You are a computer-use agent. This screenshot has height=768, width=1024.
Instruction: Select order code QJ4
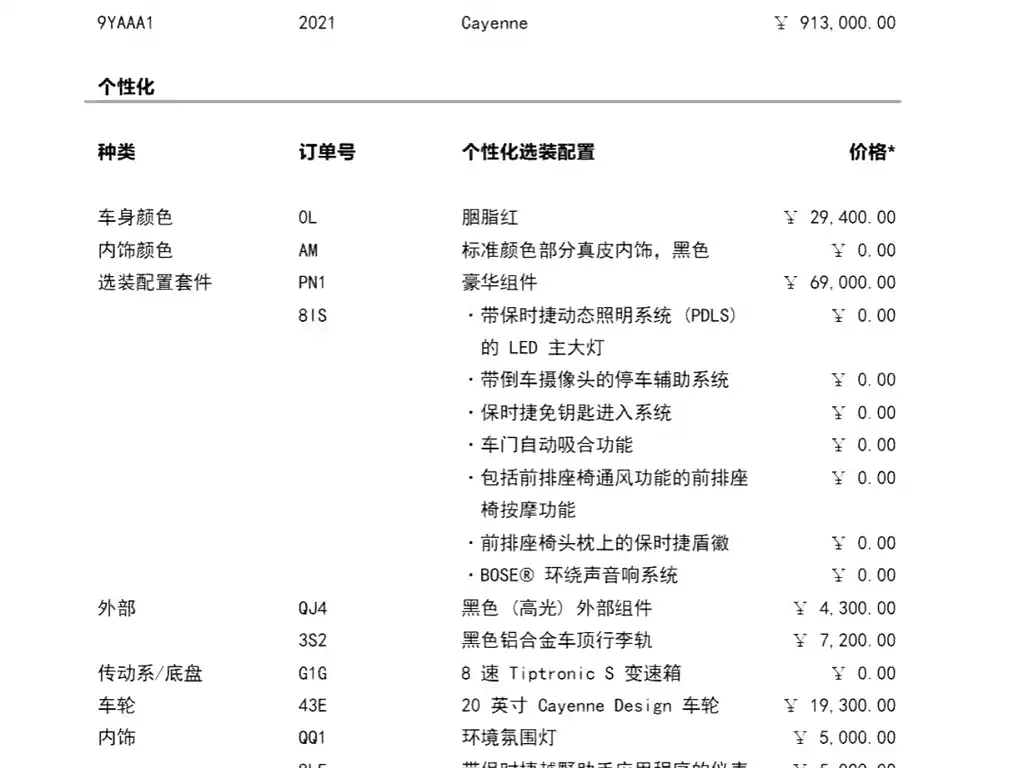313,608
